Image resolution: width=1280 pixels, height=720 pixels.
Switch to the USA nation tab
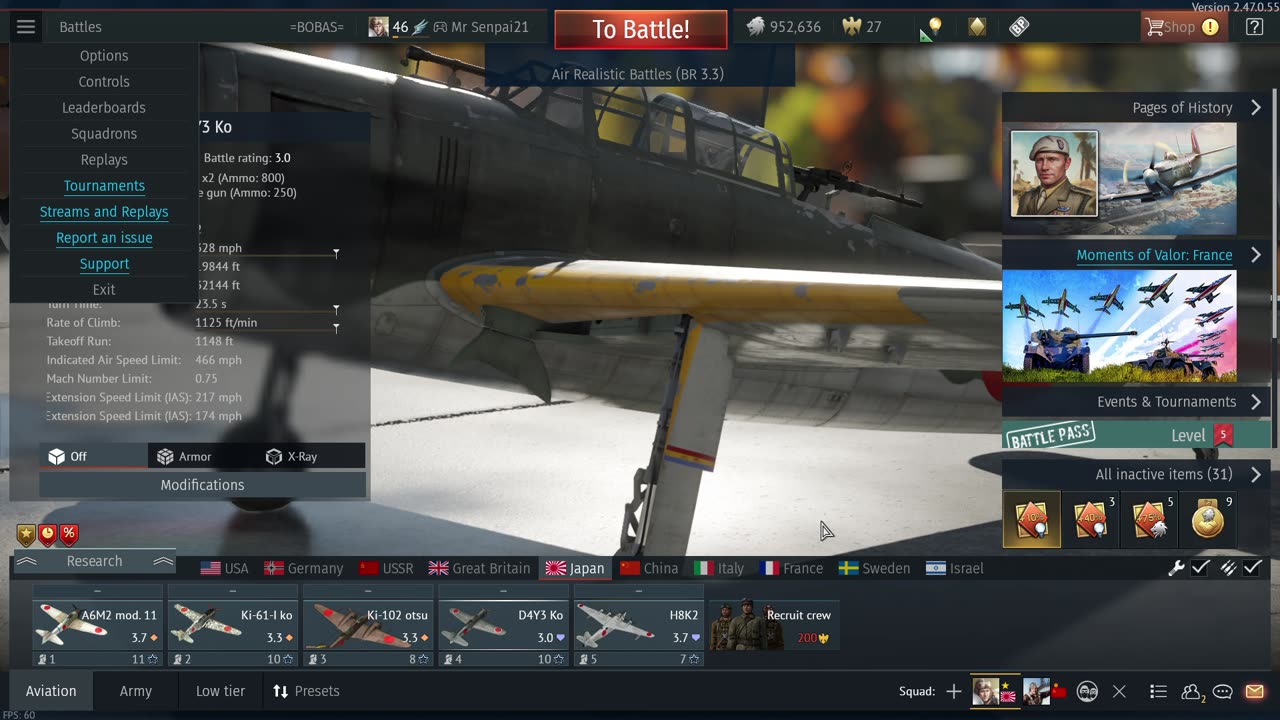coord(224,568)
